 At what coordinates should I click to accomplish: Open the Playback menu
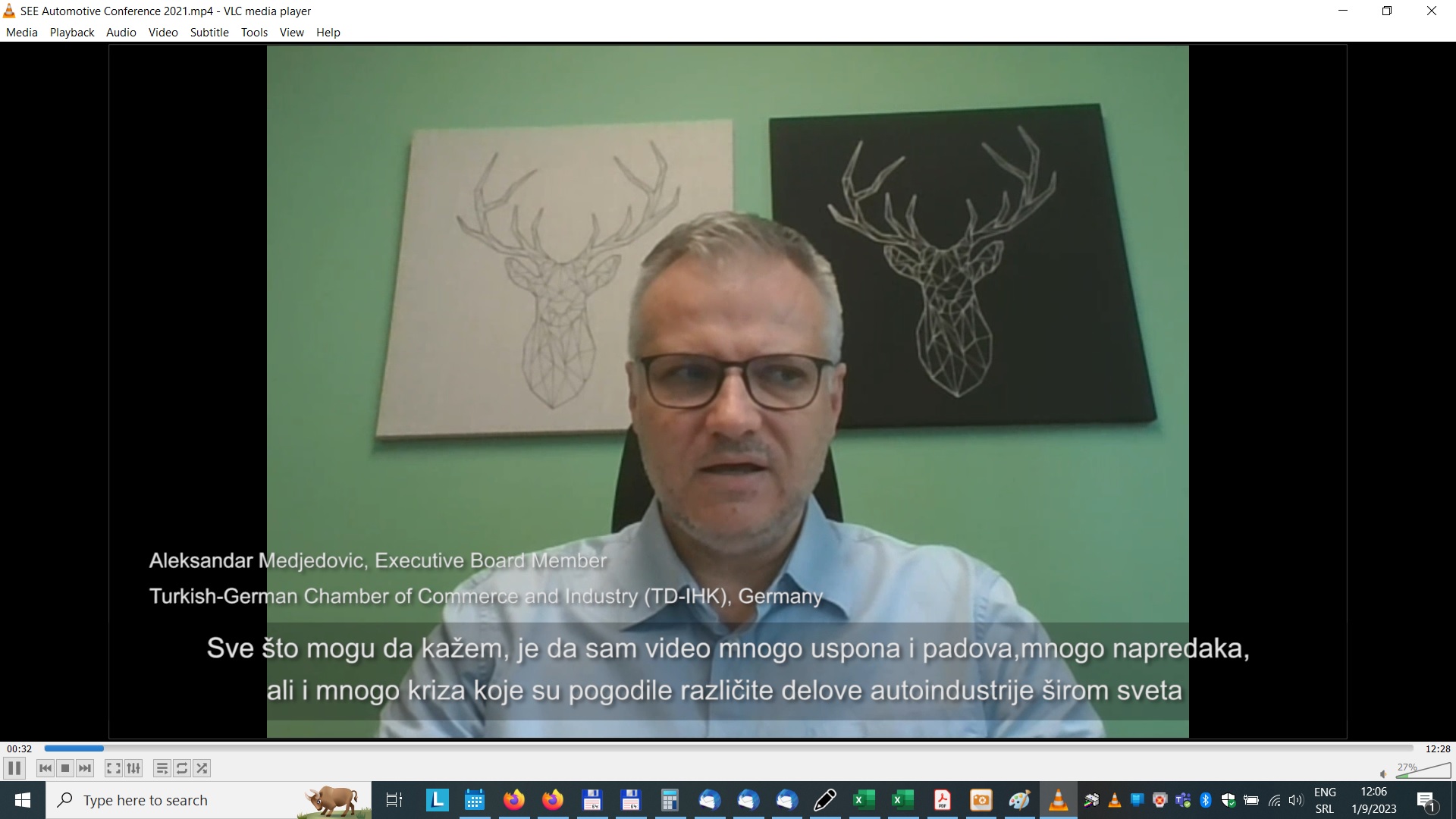pos(72,33)
